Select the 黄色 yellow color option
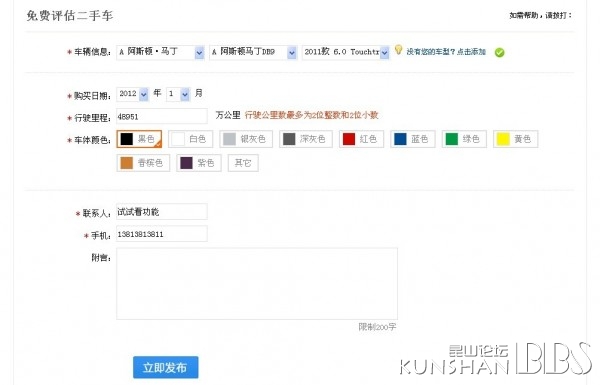600x385 pixels. [x=515, y=139]
